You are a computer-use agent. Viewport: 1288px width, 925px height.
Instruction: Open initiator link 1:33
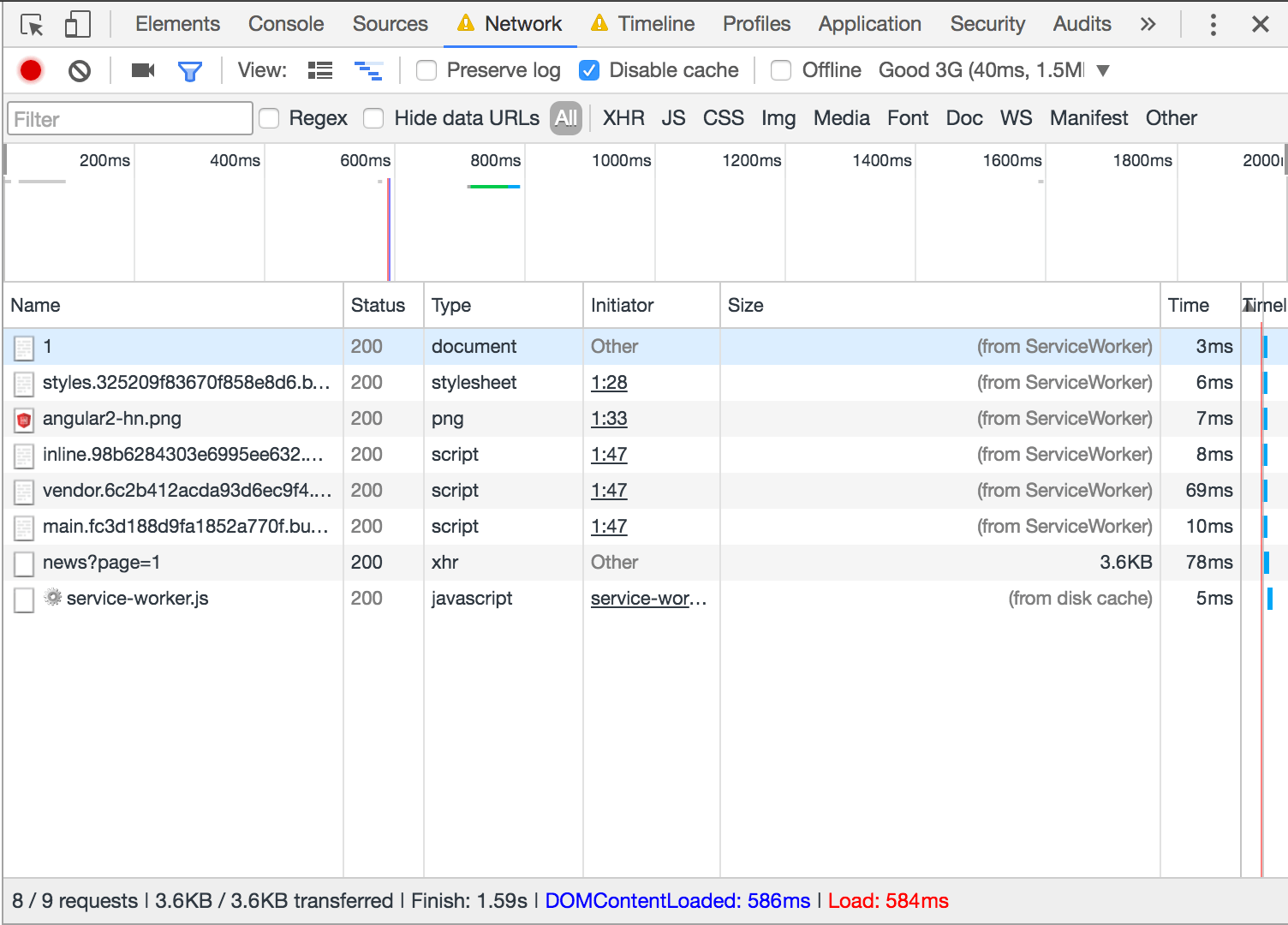pos(609,419)
